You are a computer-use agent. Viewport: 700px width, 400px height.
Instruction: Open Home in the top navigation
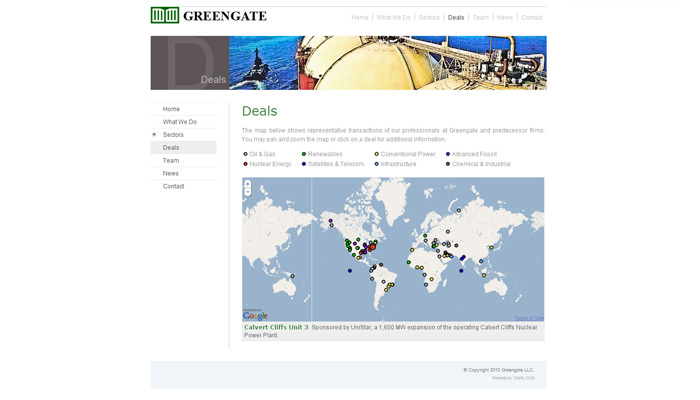(x=360, y=17)
